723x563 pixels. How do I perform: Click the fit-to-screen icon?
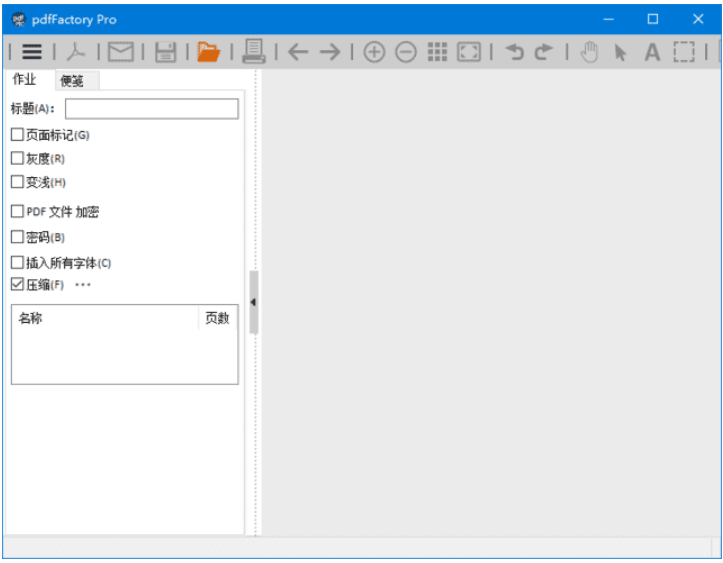pos(468,52)
